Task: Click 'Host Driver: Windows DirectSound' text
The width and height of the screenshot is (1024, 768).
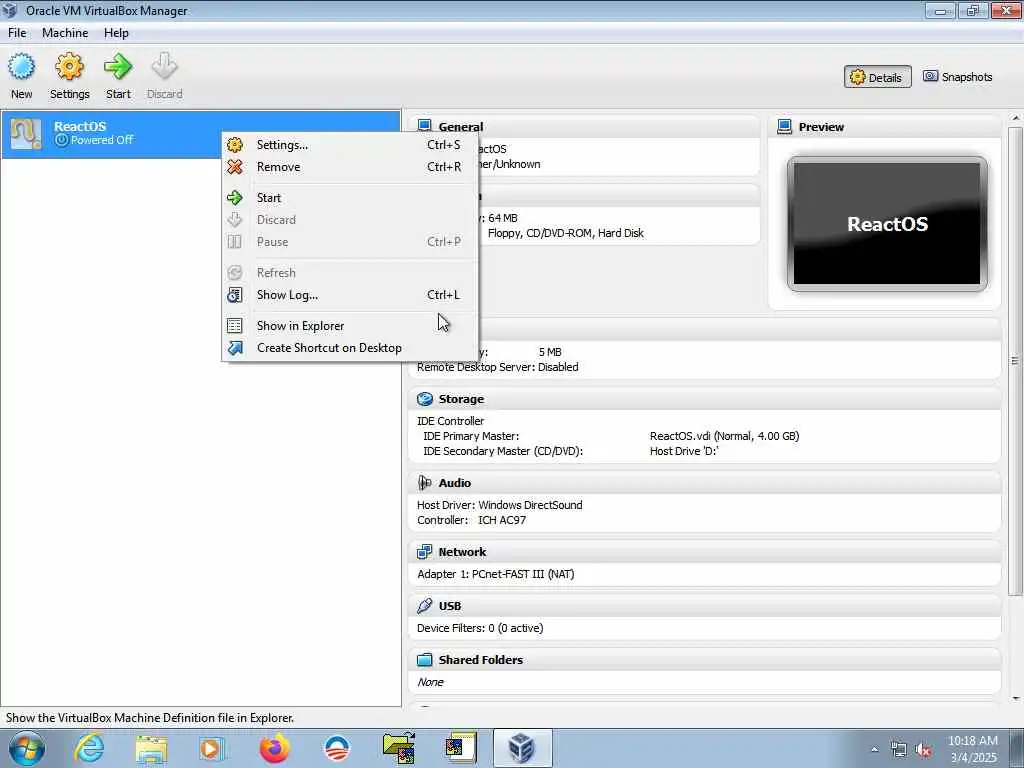Action: 500,505
